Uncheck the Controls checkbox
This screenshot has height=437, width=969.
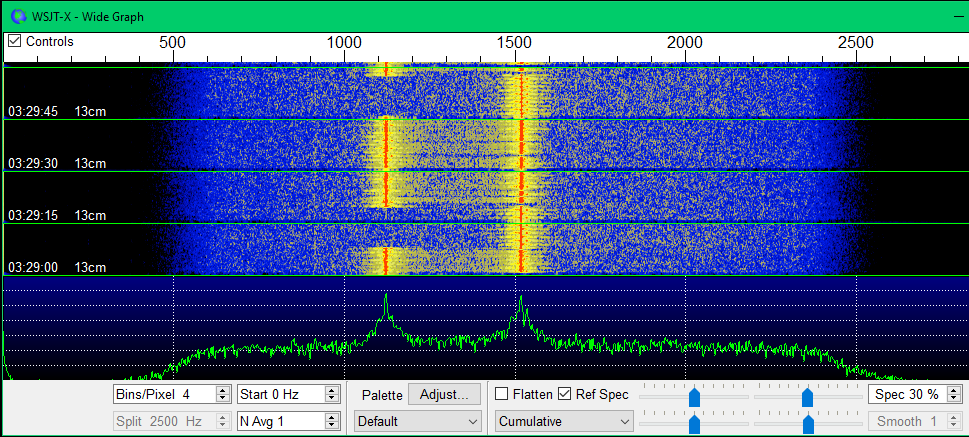point(14,42)
